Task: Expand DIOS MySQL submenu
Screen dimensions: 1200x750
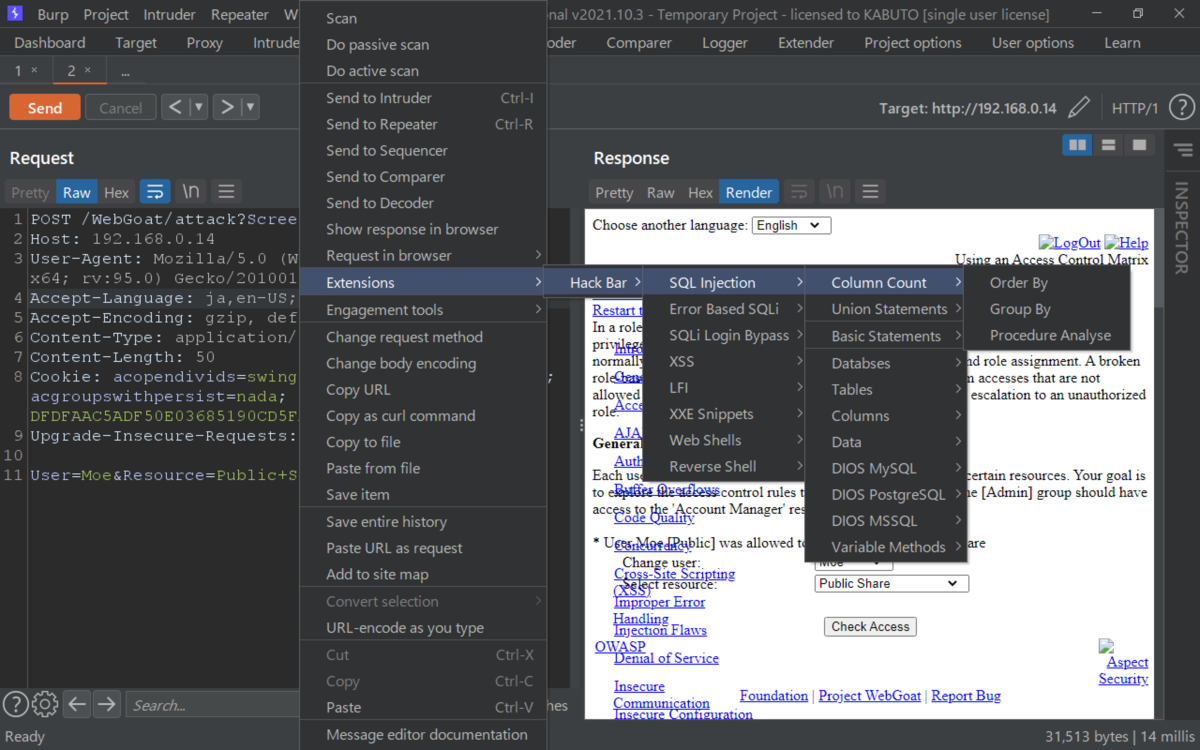Action: coord(885,468)
